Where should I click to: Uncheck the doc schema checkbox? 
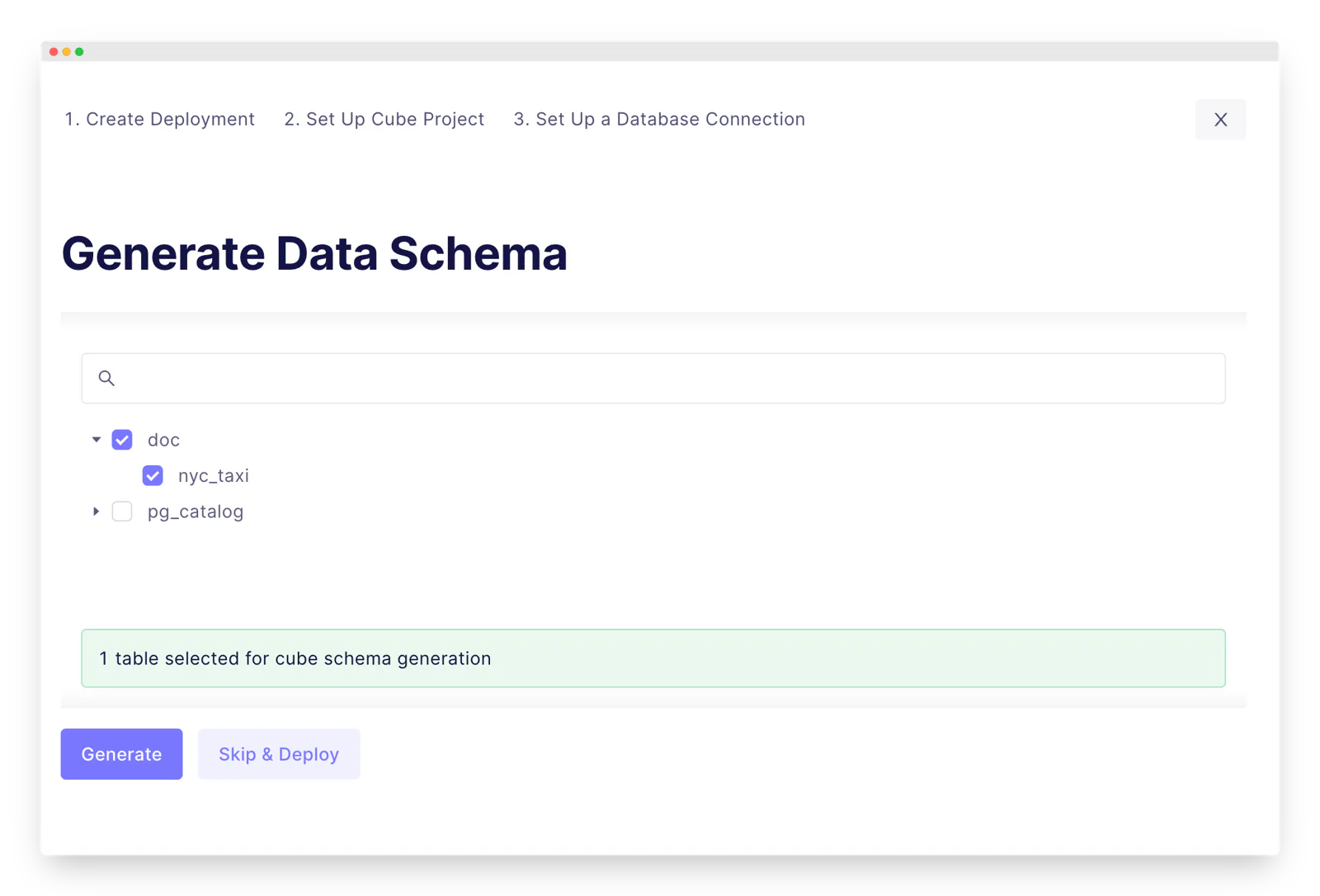(122, 440)
